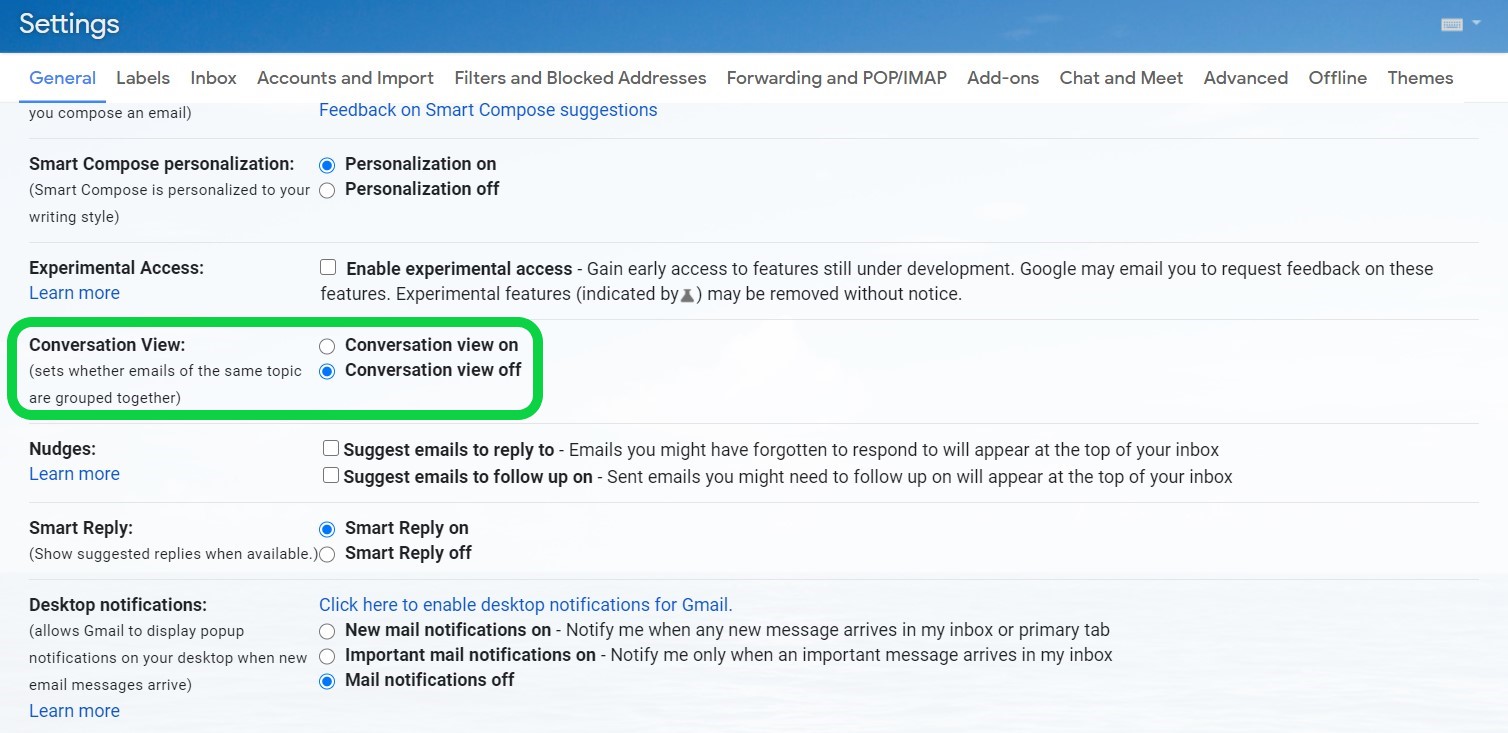Check 'Suggest emails to reply to'

[x=331, y=449]
